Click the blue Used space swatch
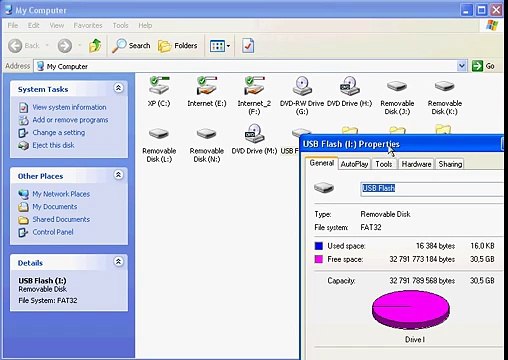Image resolution: width=508 pixels, height=360 pixels. coord(319,246)
